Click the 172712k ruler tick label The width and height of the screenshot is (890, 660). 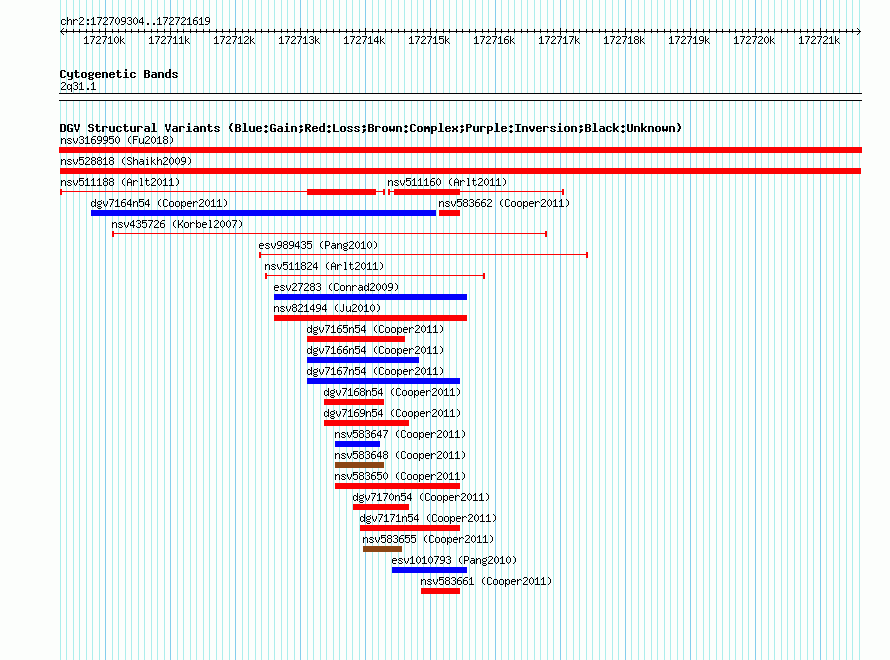pyautogui.click(x=234, y=40)
